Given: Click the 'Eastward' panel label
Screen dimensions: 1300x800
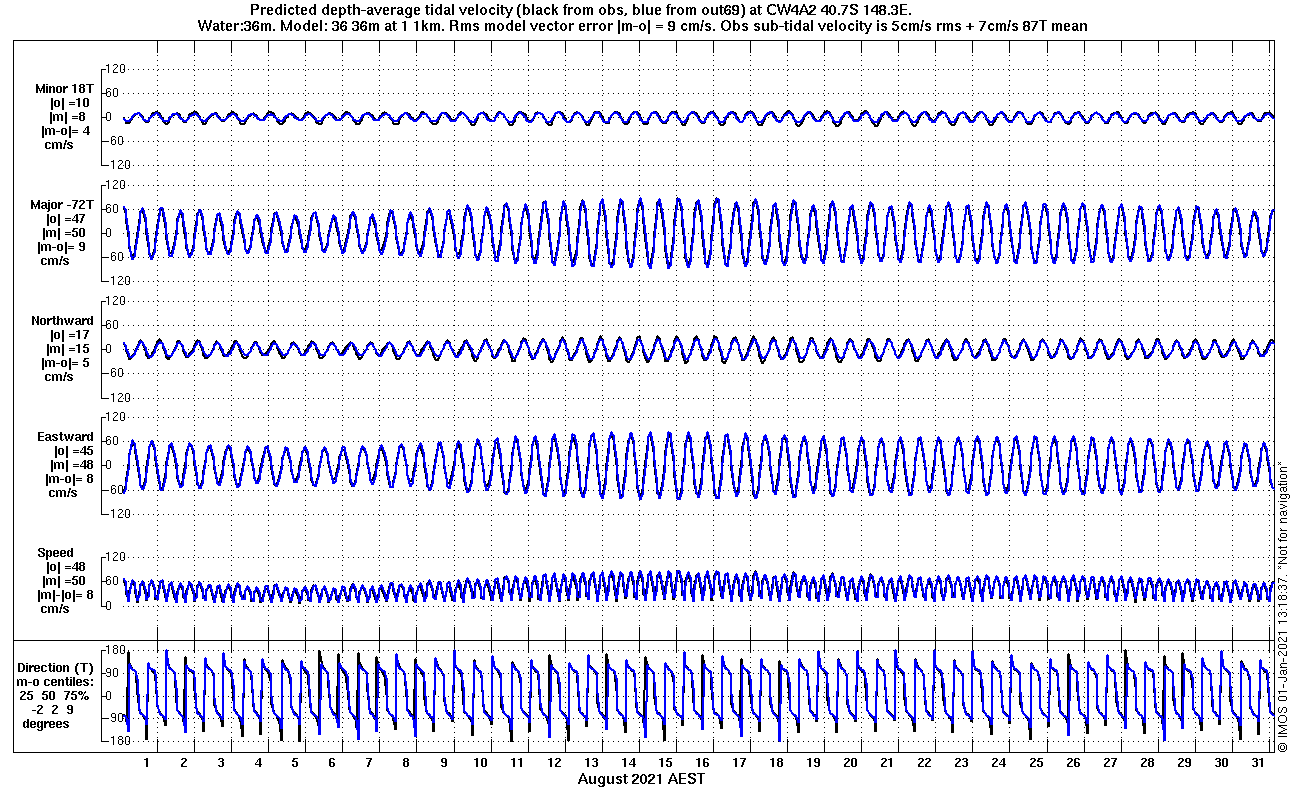Looking at the screenshot, I should coord(66,437).
